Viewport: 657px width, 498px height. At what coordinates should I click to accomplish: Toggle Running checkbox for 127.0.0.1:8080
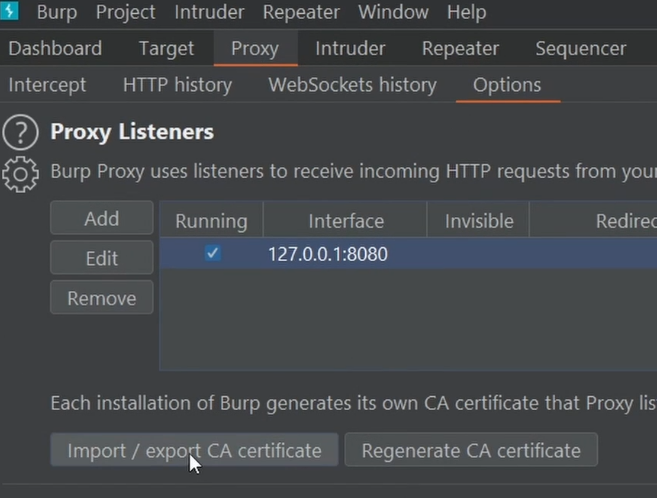click(x=212, y=253)
